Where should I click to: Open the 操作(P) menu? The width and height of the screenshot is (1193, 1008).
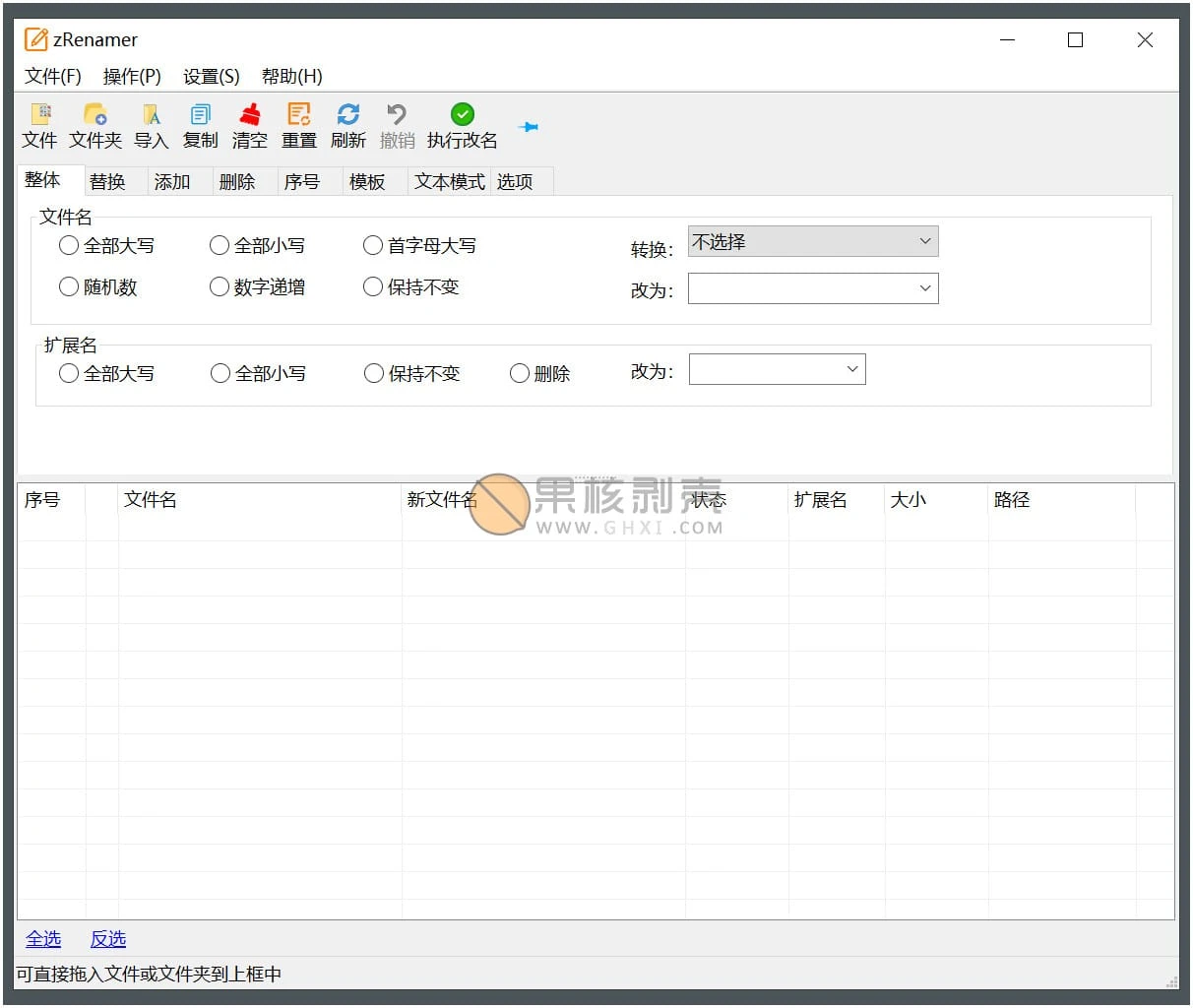click(132, 76)
